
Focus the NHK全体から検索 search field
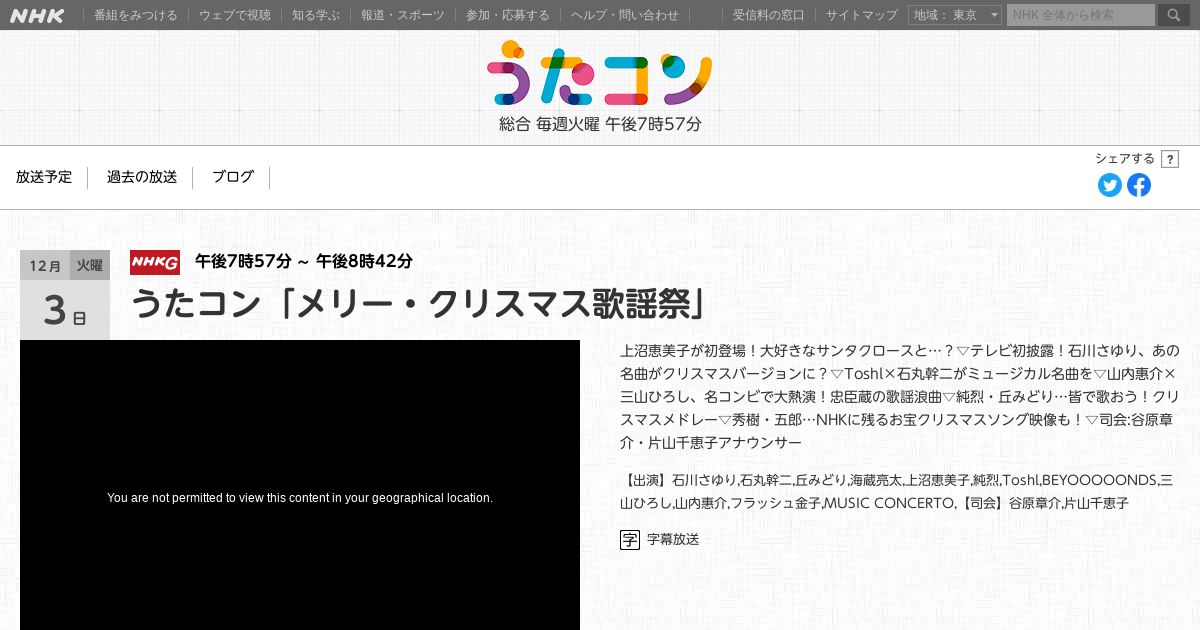(x=1081, y=15)
